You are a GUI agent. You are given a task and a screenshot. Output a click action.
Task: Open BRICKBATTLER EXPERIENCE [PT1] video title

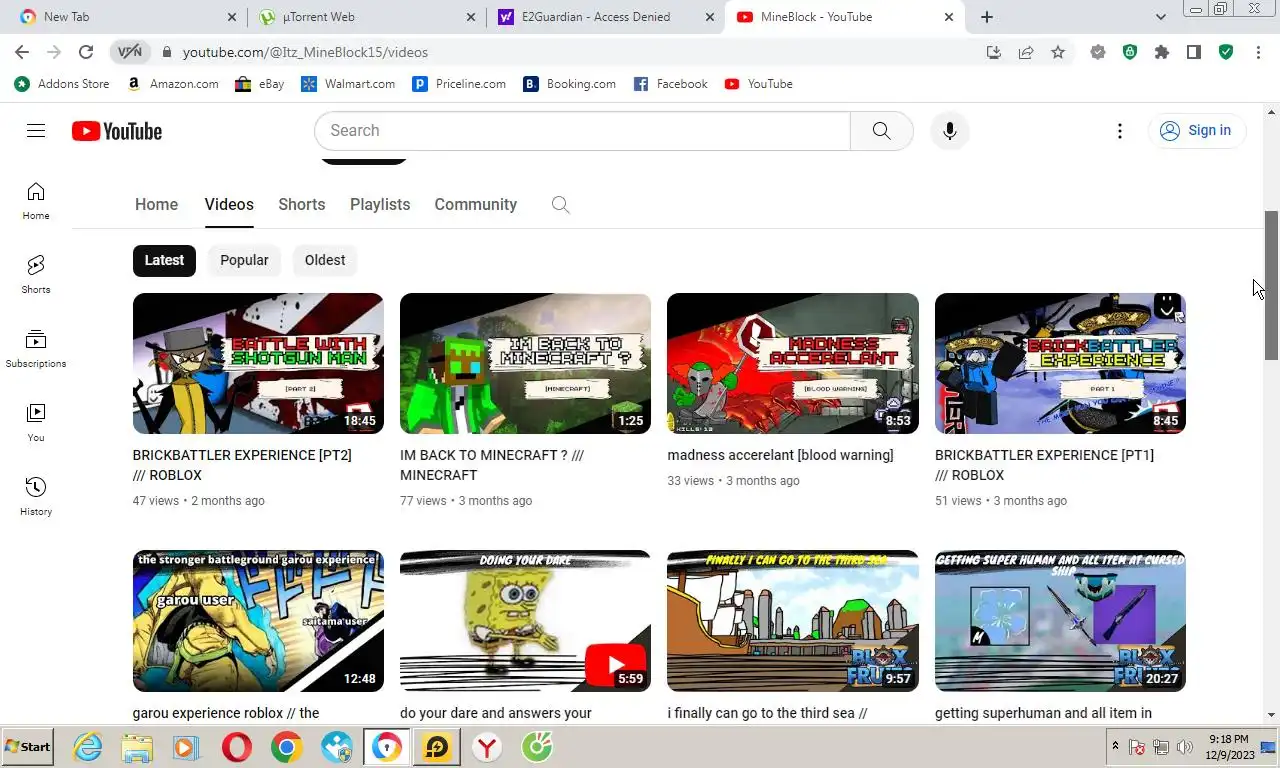pyautogui.click(x=1044, y=465)
